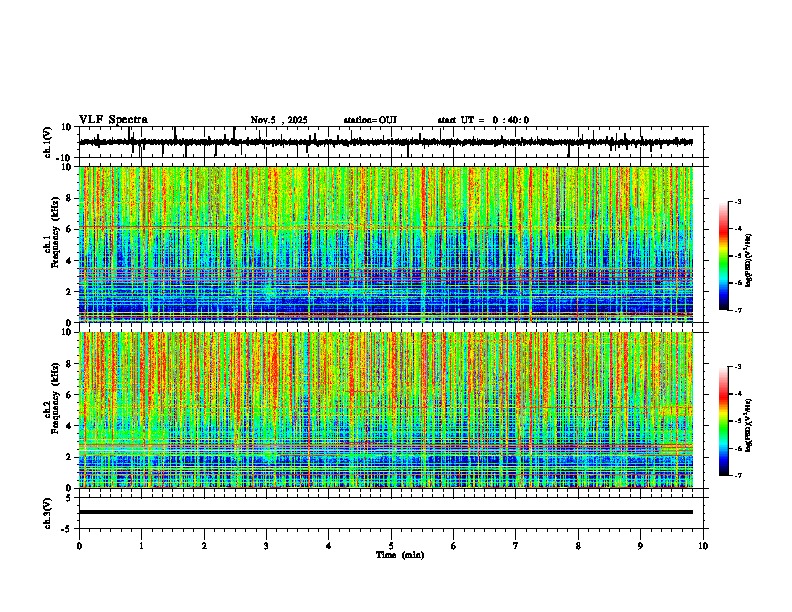Click the thick black ch.3 trace line

pyautogui.click(x=386, y=512)
